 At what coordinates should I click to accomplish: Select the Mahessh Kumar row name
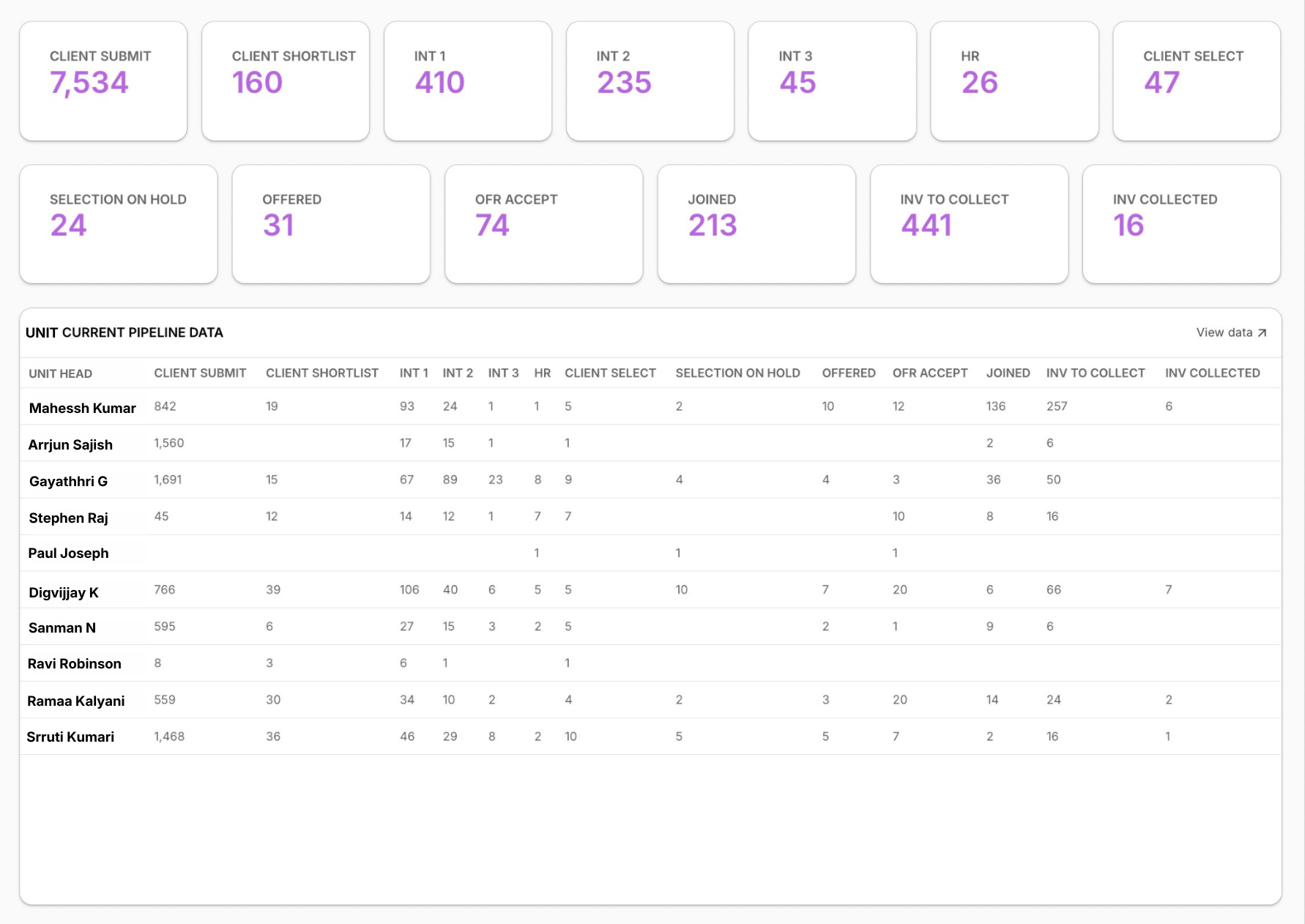pyautogui.click(x=83, y=409)
